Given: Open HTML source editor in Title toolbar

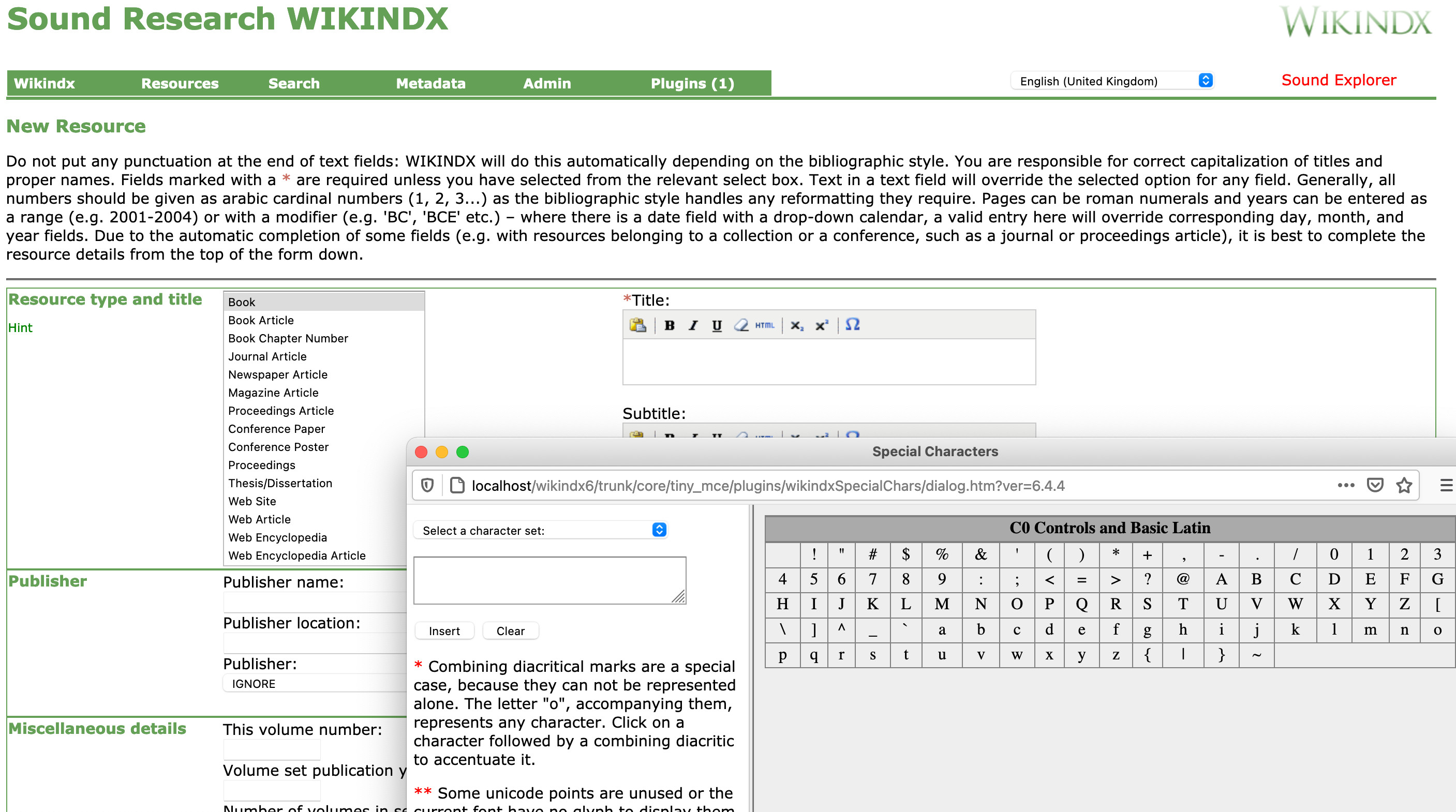Looking at the screenshot, I should click(765, 325).
